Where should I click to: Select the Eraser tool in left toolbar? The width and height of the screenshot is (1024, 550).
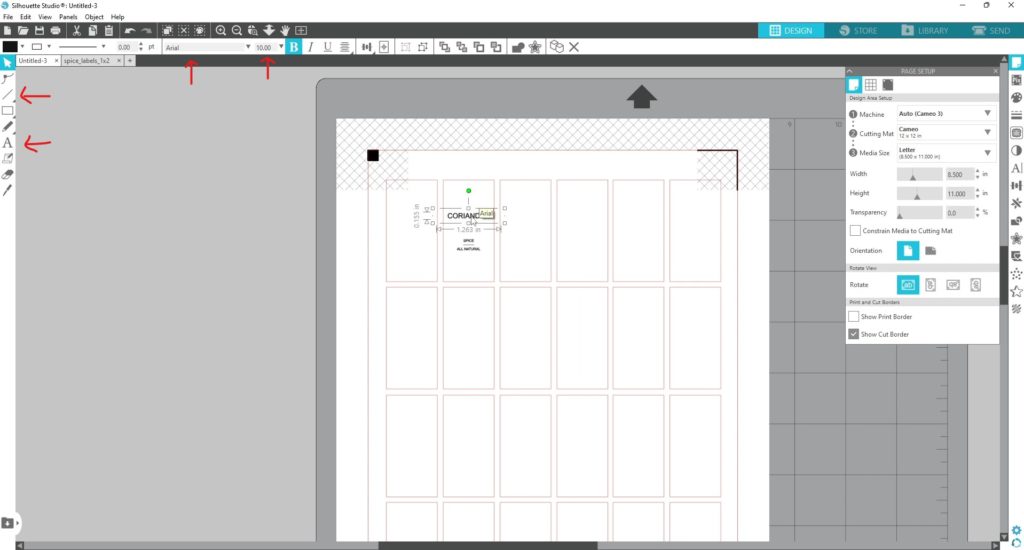[7, 174]
